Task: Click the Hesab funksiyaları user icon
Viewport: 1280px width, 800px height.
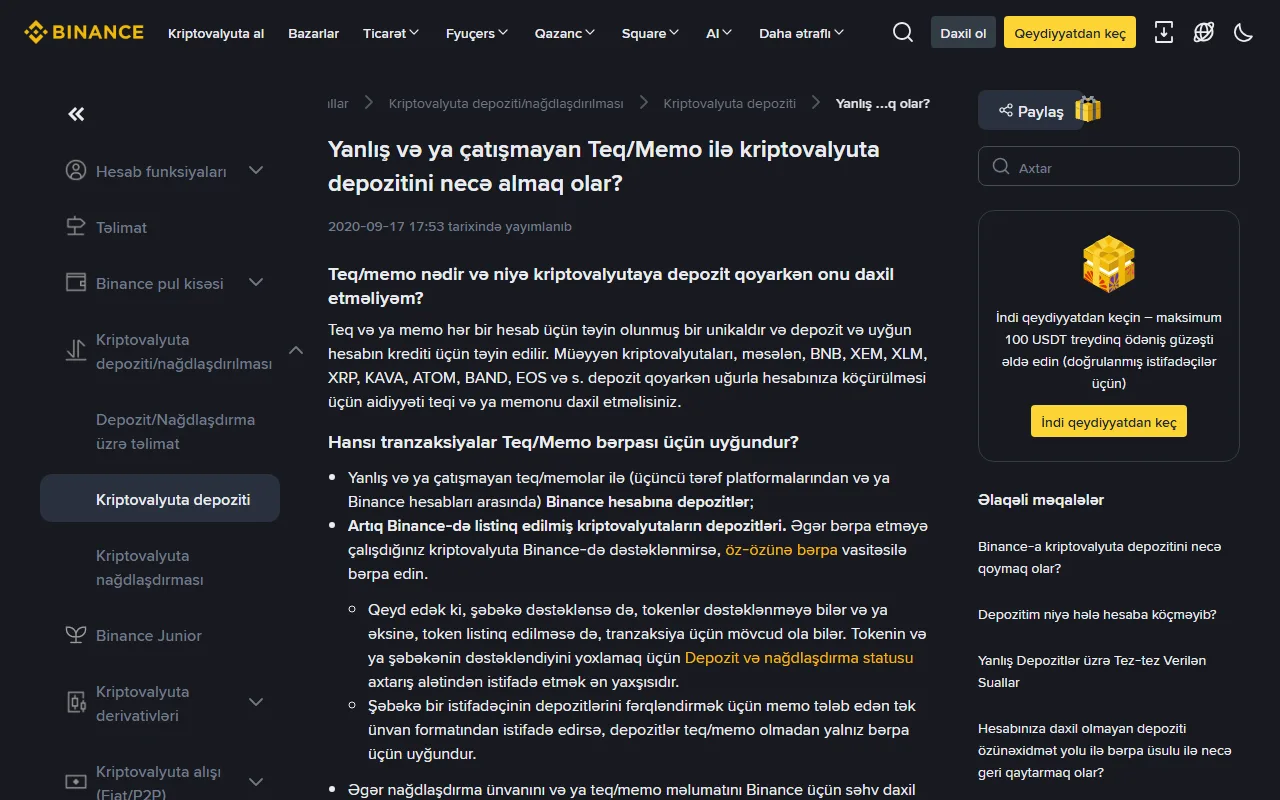Action: 76,171
